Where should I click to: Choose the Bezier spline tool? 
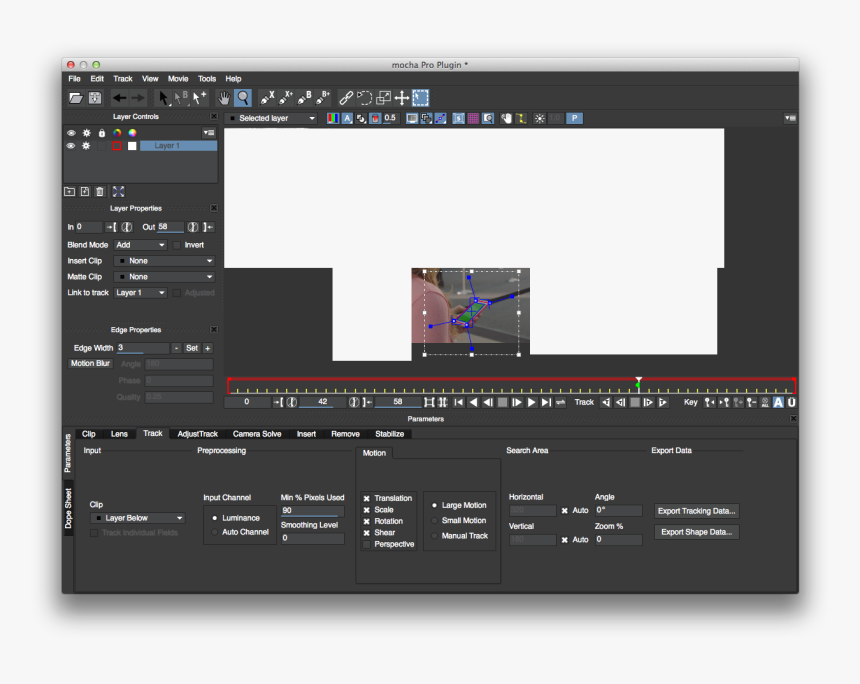pyautogui.click(x=303, y=97)
